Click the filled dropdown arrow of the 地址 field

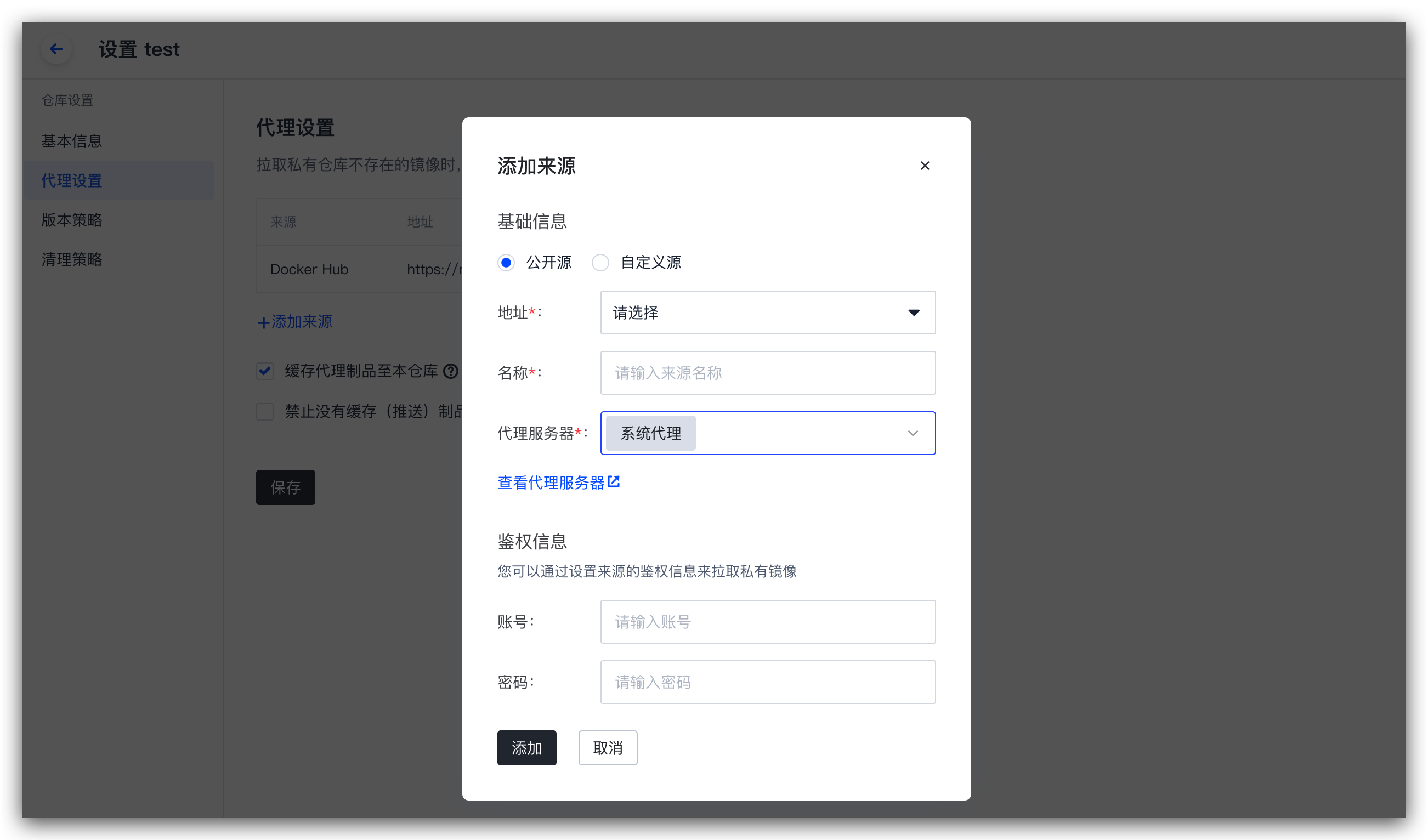tap(914, 313)
